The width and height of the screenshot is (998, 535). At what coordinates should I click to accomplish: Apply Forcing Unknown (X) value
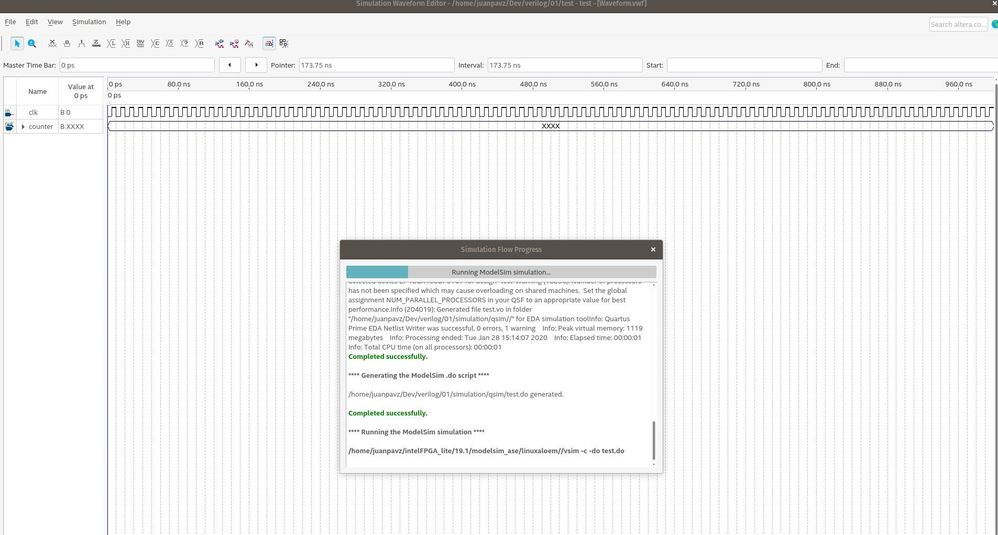pyautogui.click(x=52, y=43)
